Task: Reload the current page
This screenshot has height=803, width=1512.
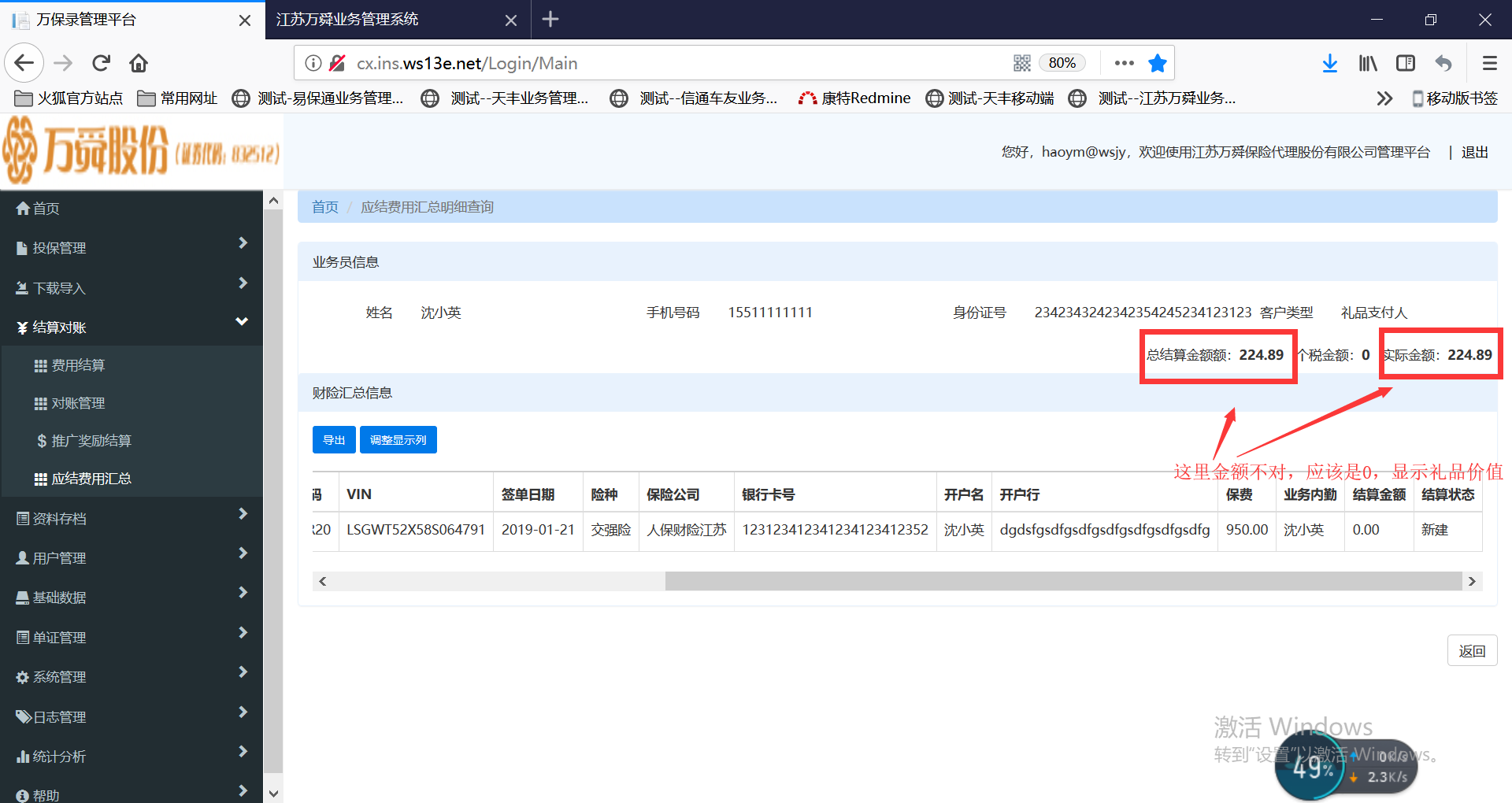Action: tap(101, 63)
